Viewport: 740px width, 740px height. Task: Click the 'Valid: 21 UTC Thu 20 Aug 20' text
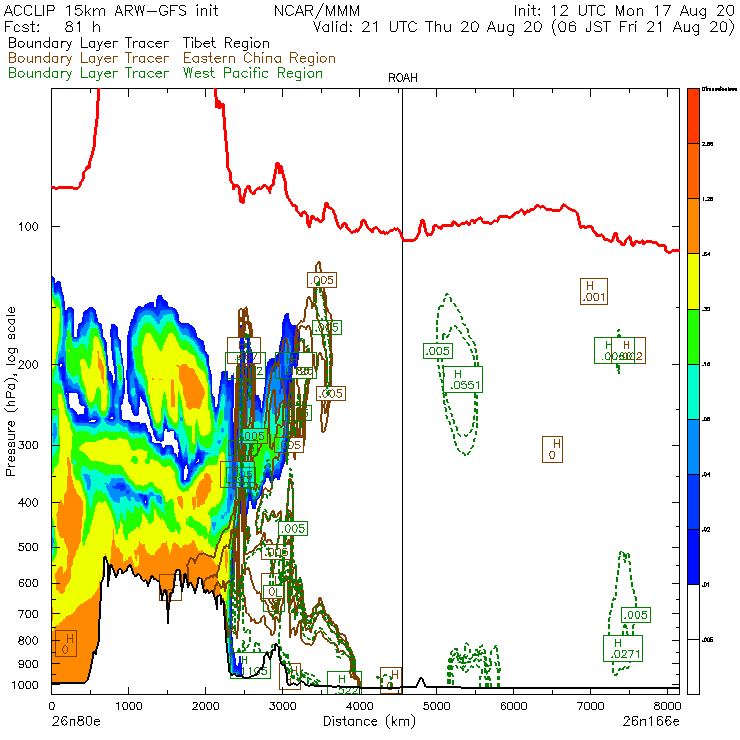(x=428, y=26)
